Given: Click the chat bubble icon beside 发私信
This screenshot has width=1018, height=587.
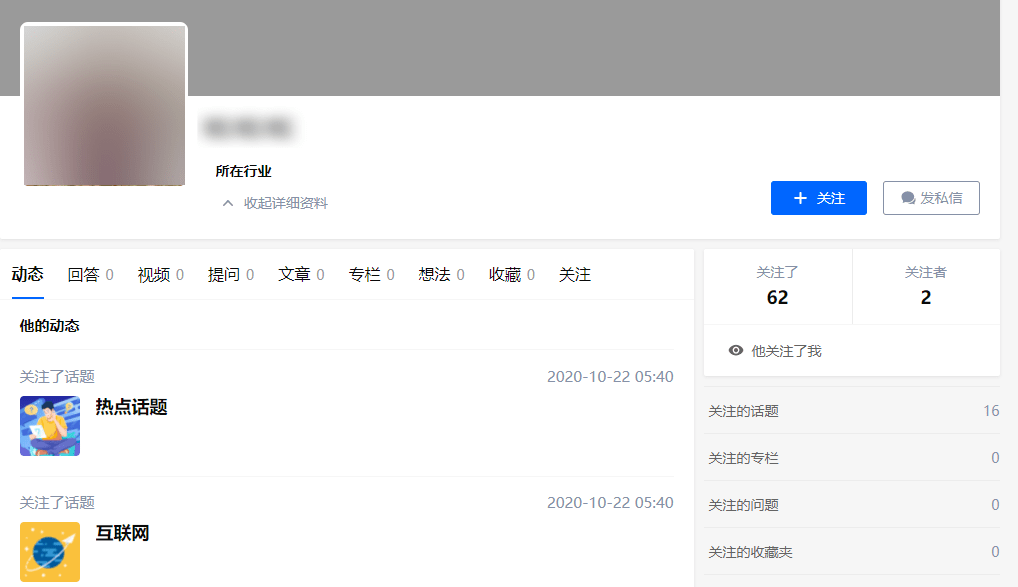Looking at the screenshot, I should pyautogui.click(x=905, y=197).
